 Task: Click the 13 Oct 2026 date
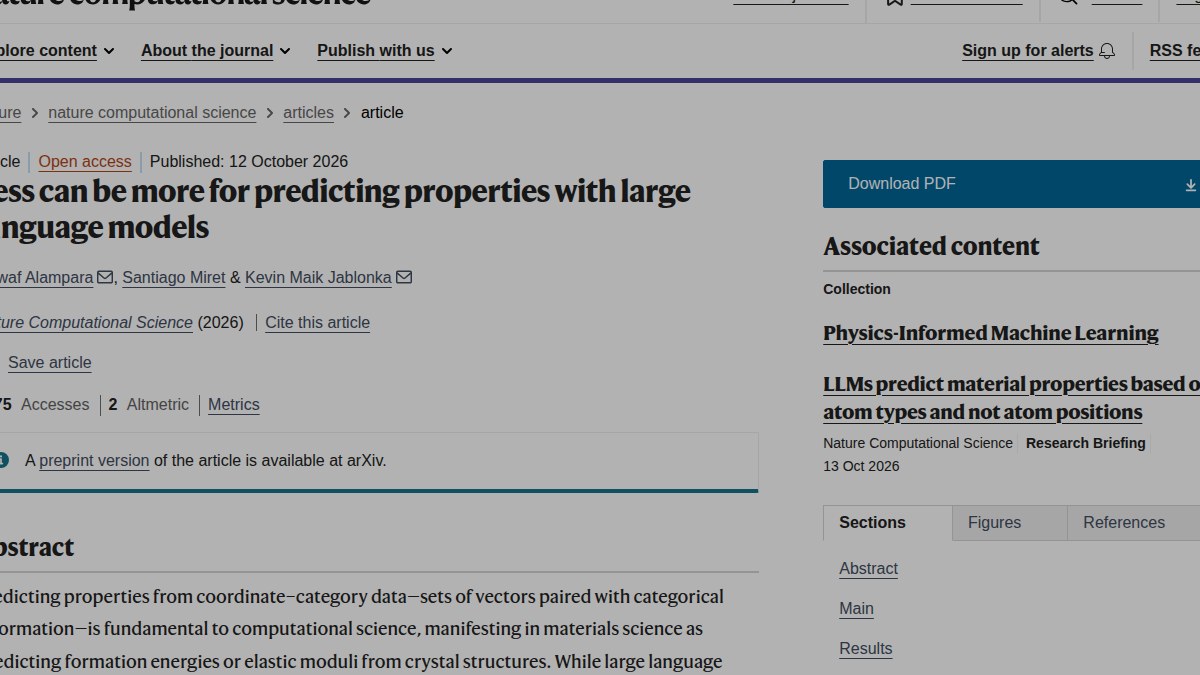[861, 466]
